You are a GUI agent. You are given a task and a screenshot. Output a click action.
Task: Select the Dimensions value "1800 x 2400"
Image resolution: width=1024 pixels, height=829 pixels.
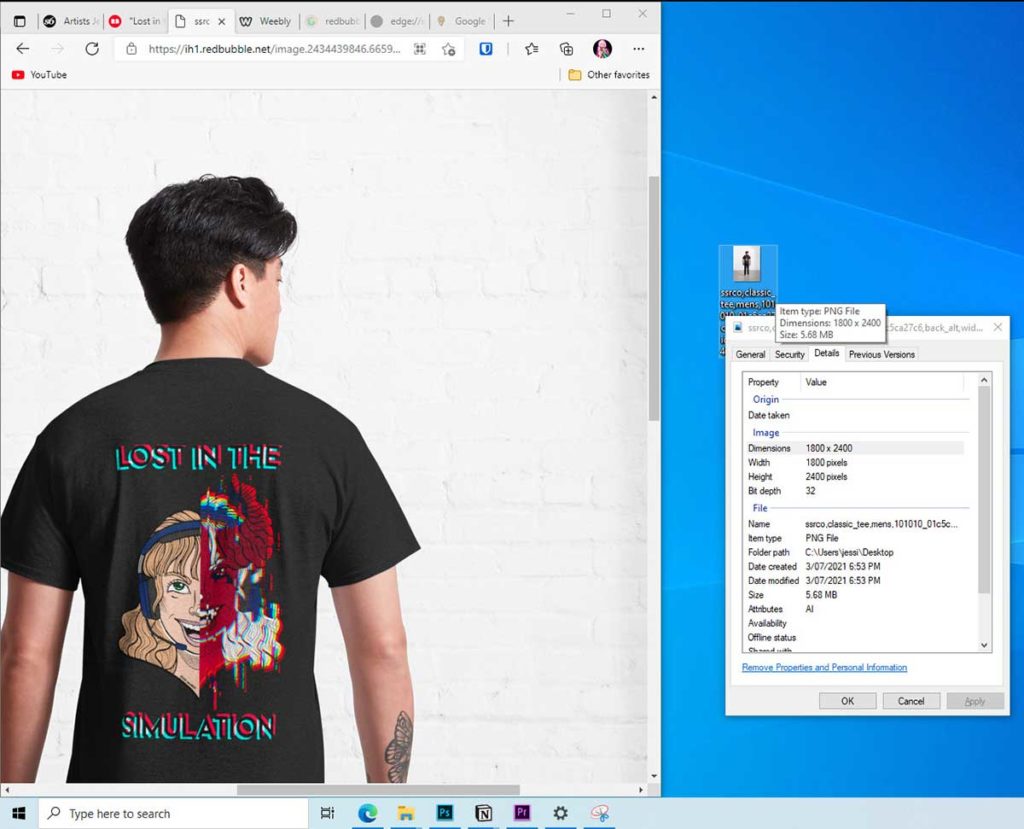(829, 448)
